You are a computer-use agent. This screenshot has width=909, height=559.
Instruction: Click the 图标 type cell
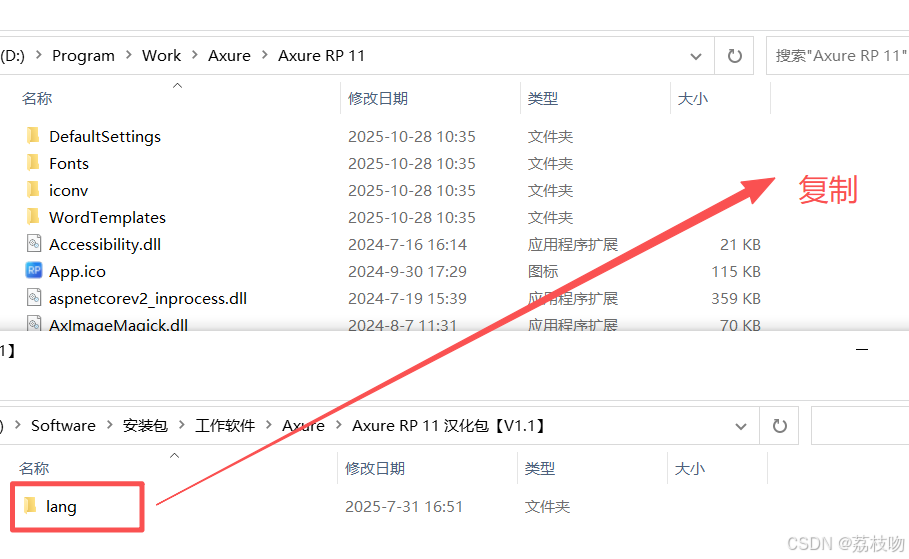click(543, 271)
